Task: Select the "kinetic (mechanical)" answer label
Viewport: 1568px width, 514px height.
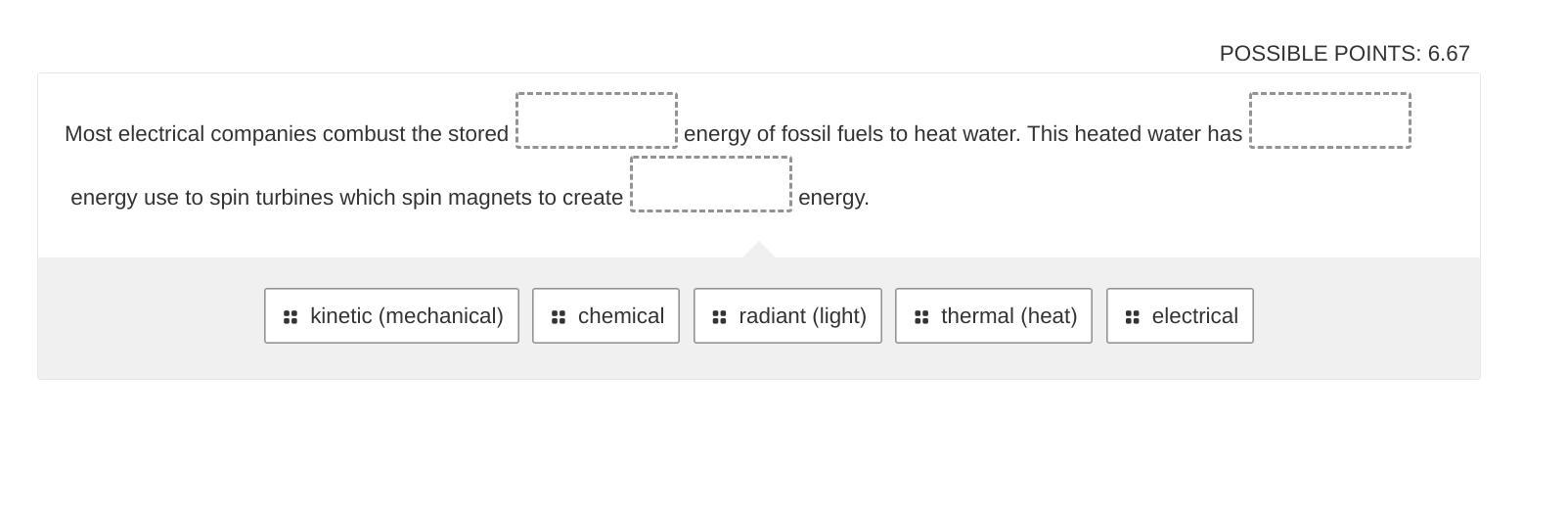Action: [x=406, y=316]
